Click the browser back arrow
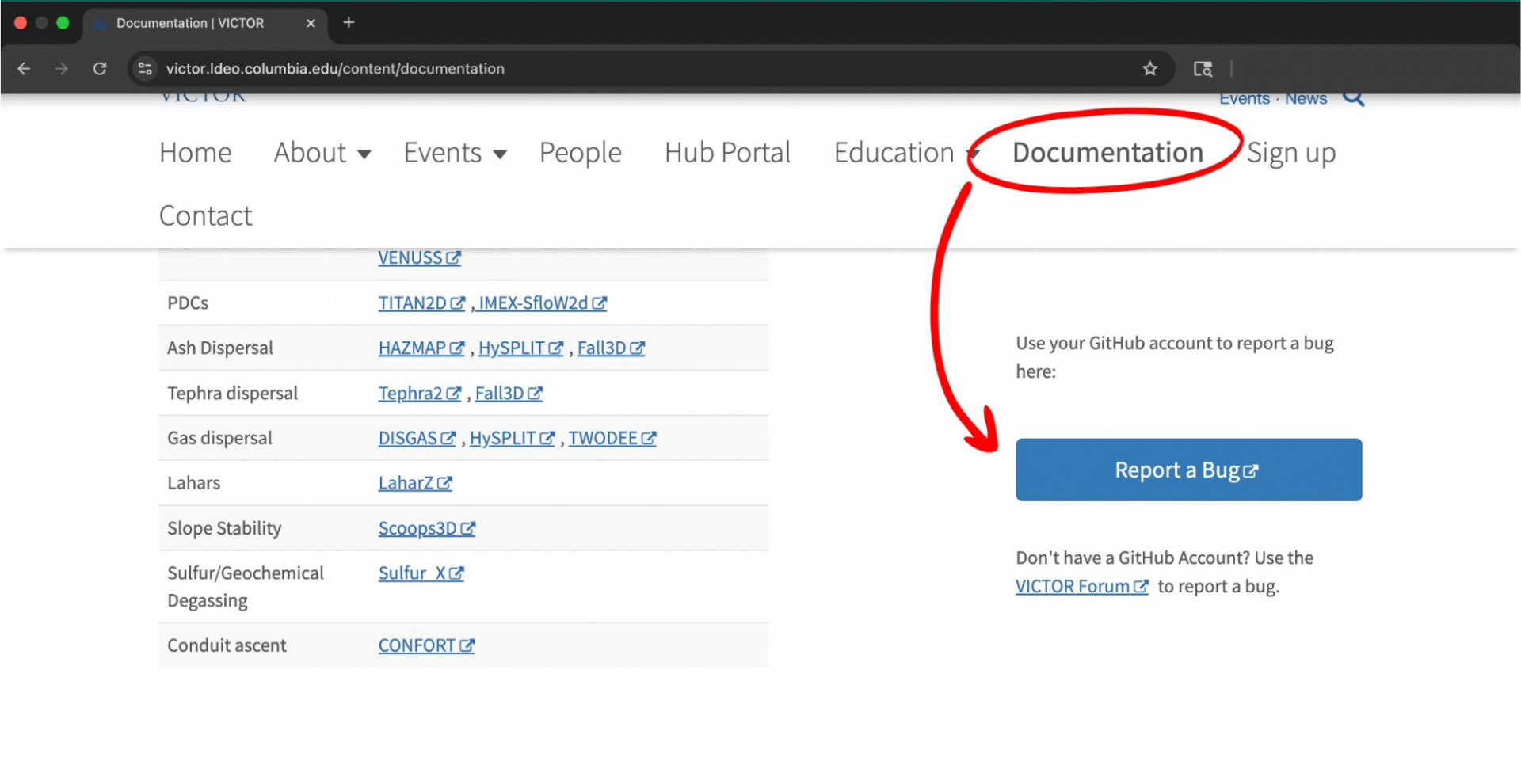This screenshot has height=784, width=1521. [x=24, y=69]
